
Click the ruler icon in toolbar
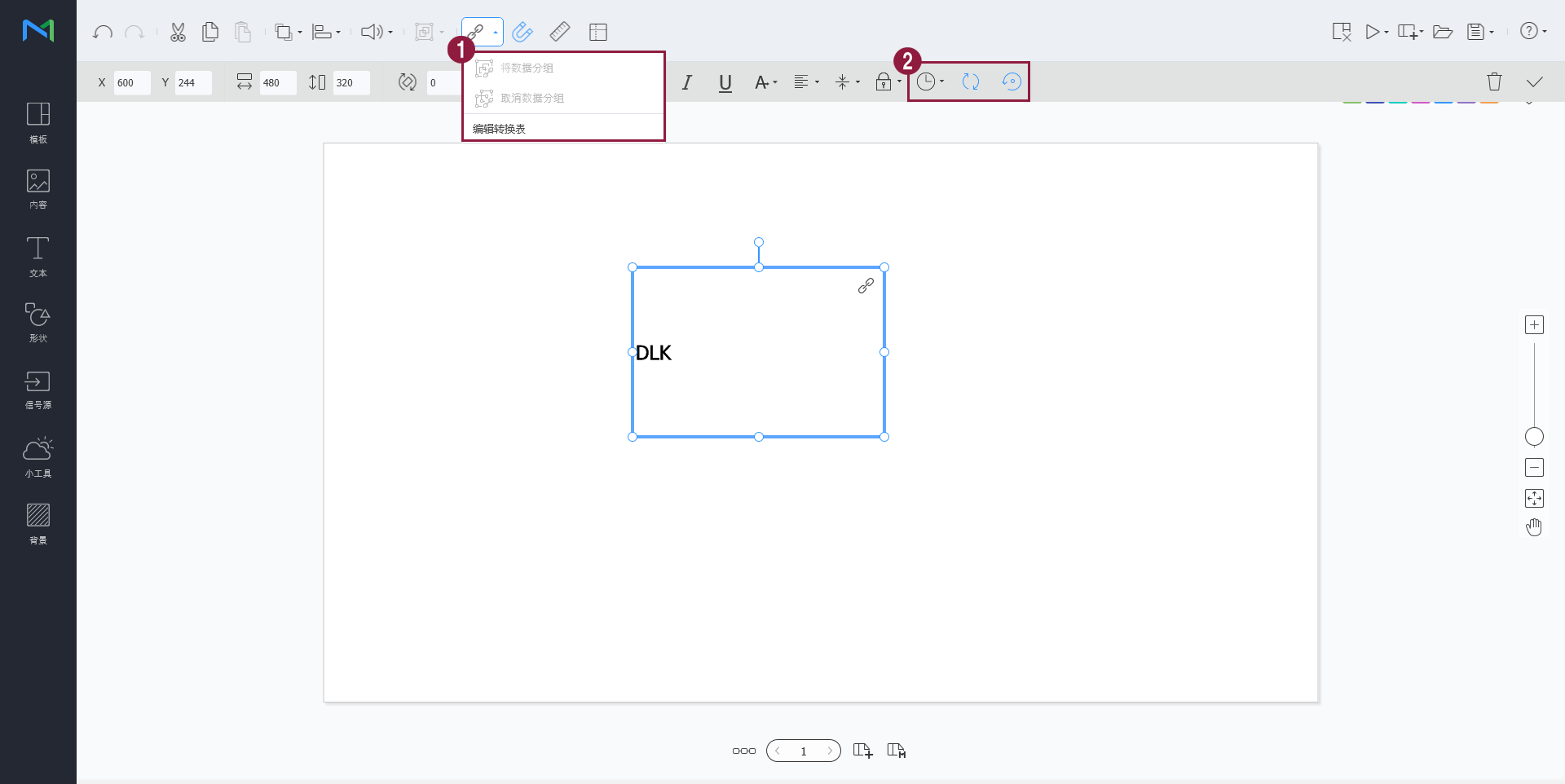click(560, 33)
